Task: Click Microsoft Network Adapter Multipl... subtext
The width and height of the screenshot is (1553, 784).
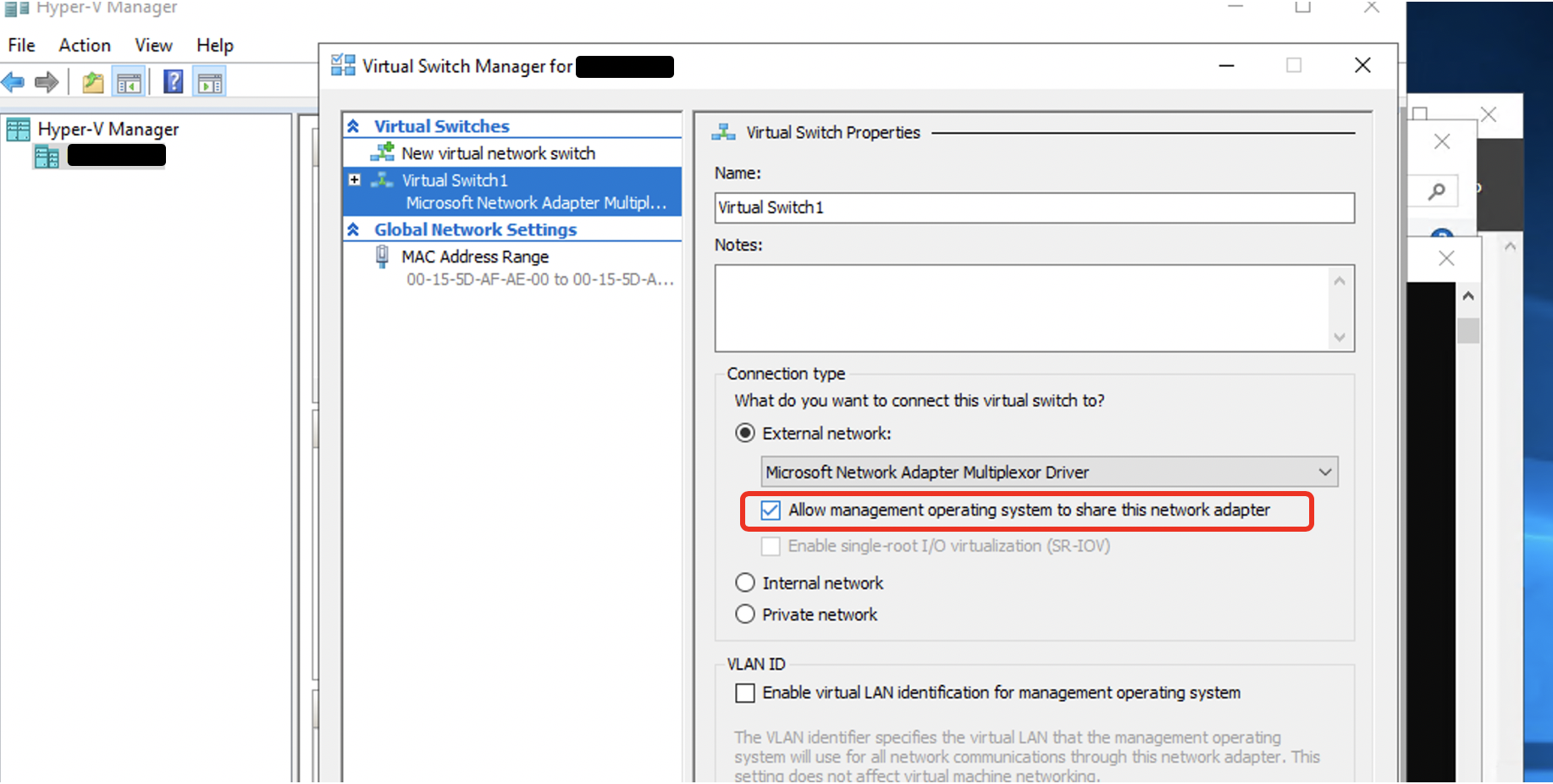Action: (x=536, y=203)
